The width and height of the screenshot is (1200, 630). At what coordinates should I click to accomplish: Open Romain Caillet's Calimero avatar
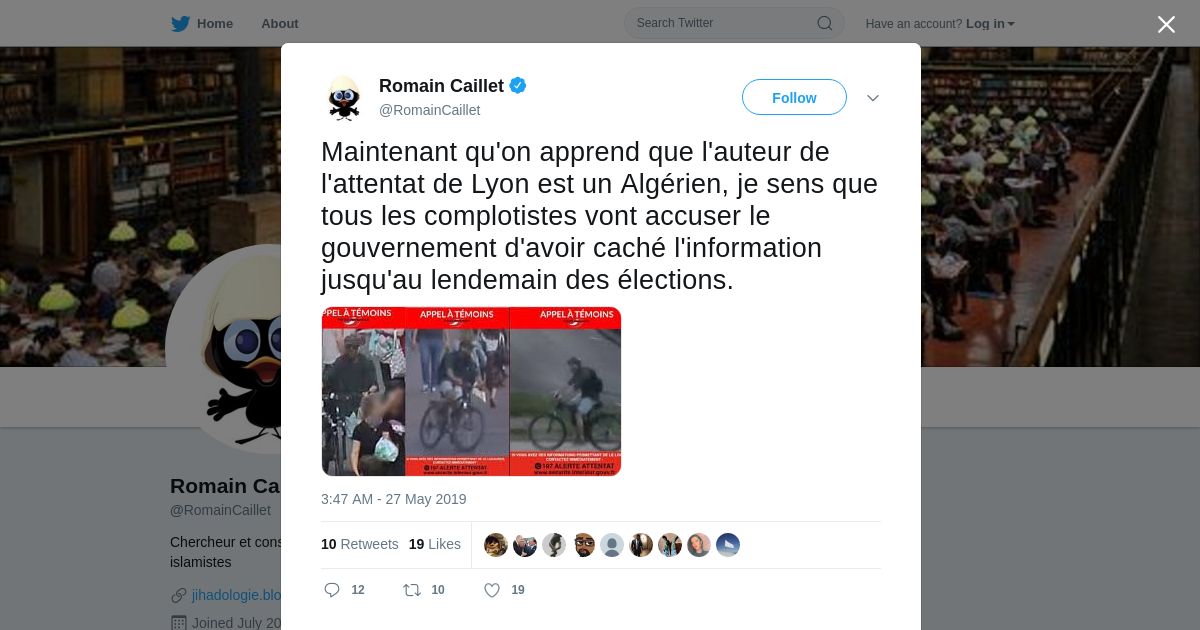[344, 98]
